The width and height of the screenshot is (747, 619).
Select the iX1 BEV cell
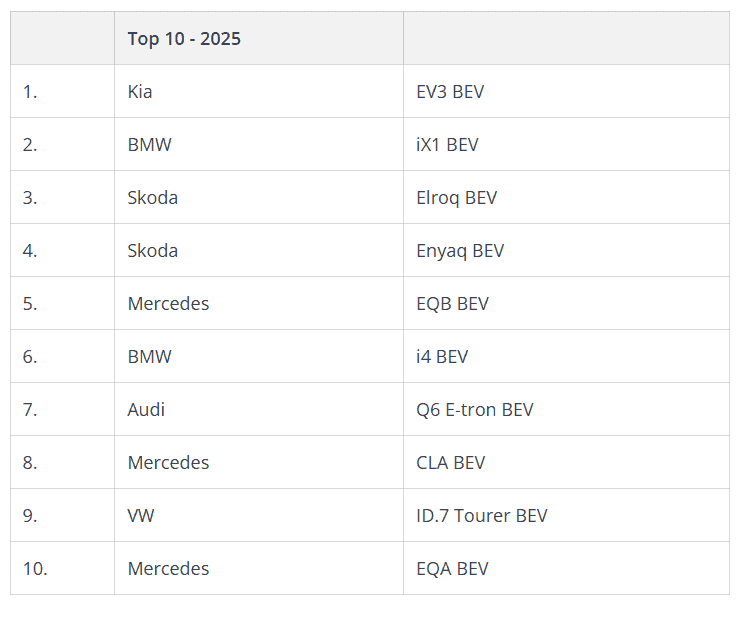pos(447,145)
